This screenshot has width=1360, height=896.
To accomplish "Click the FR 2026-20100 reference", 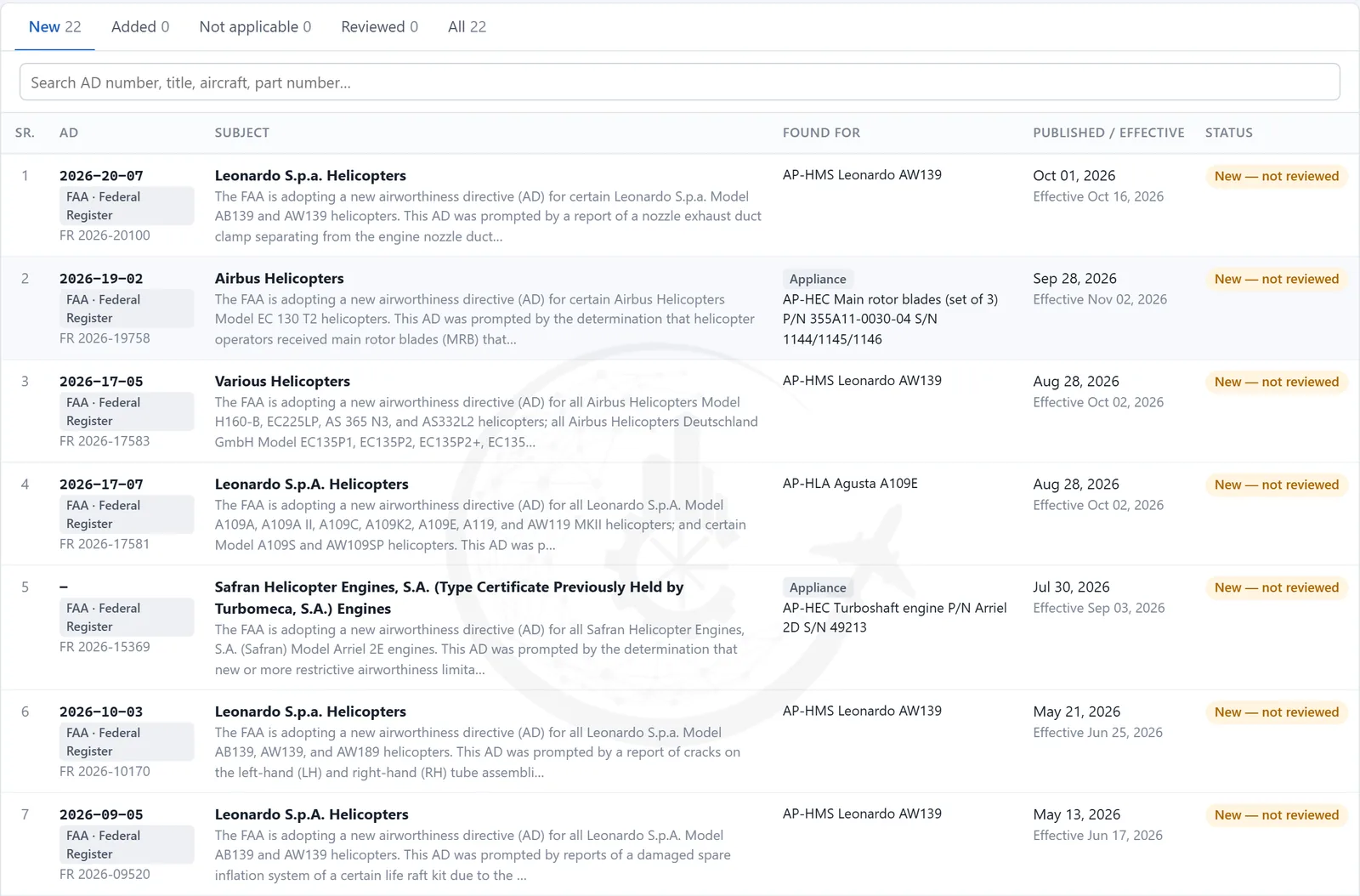I will coord(105,235).
